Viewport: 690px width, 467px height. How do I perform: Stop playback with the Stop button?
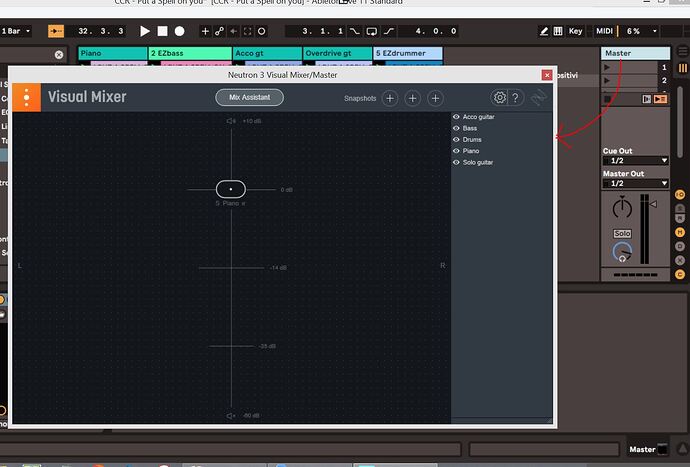click(162, 31)
